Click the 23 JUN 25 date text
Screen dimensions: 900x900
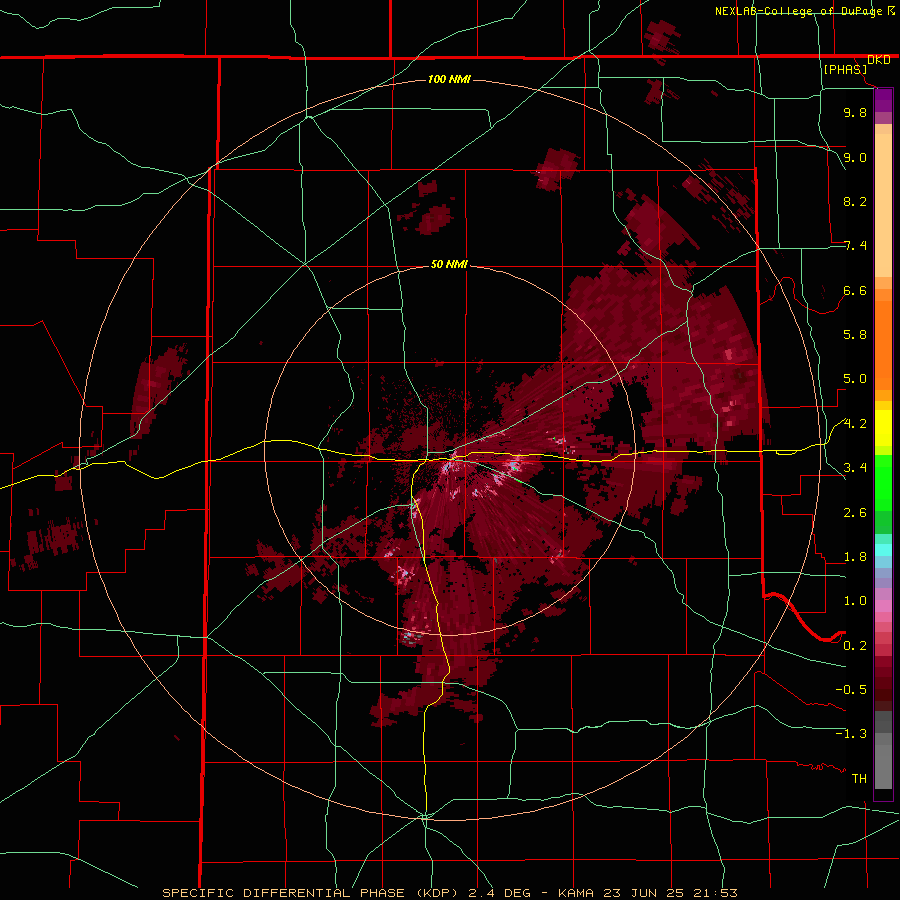coord(644,893)
